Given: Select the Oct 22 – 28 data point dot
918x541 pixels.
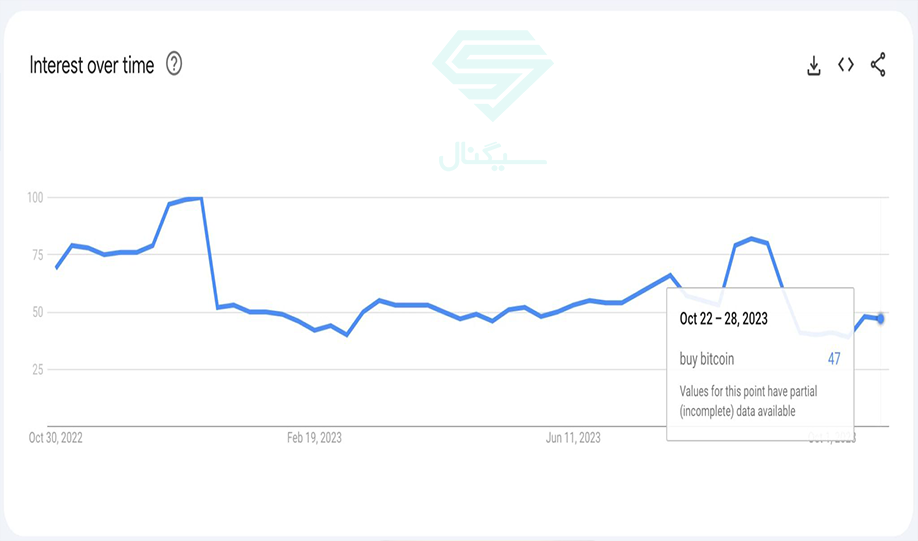Looking at the screenshot, I should pos(880,319).
